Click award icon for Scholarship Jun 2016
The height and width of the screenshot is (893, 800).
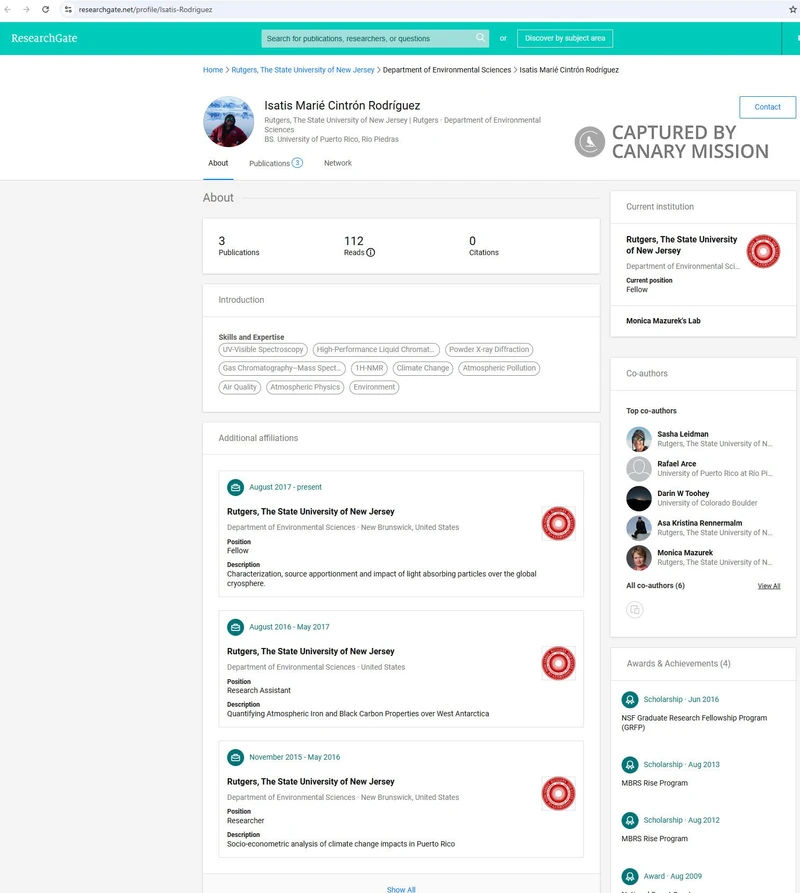coord(630,699)
